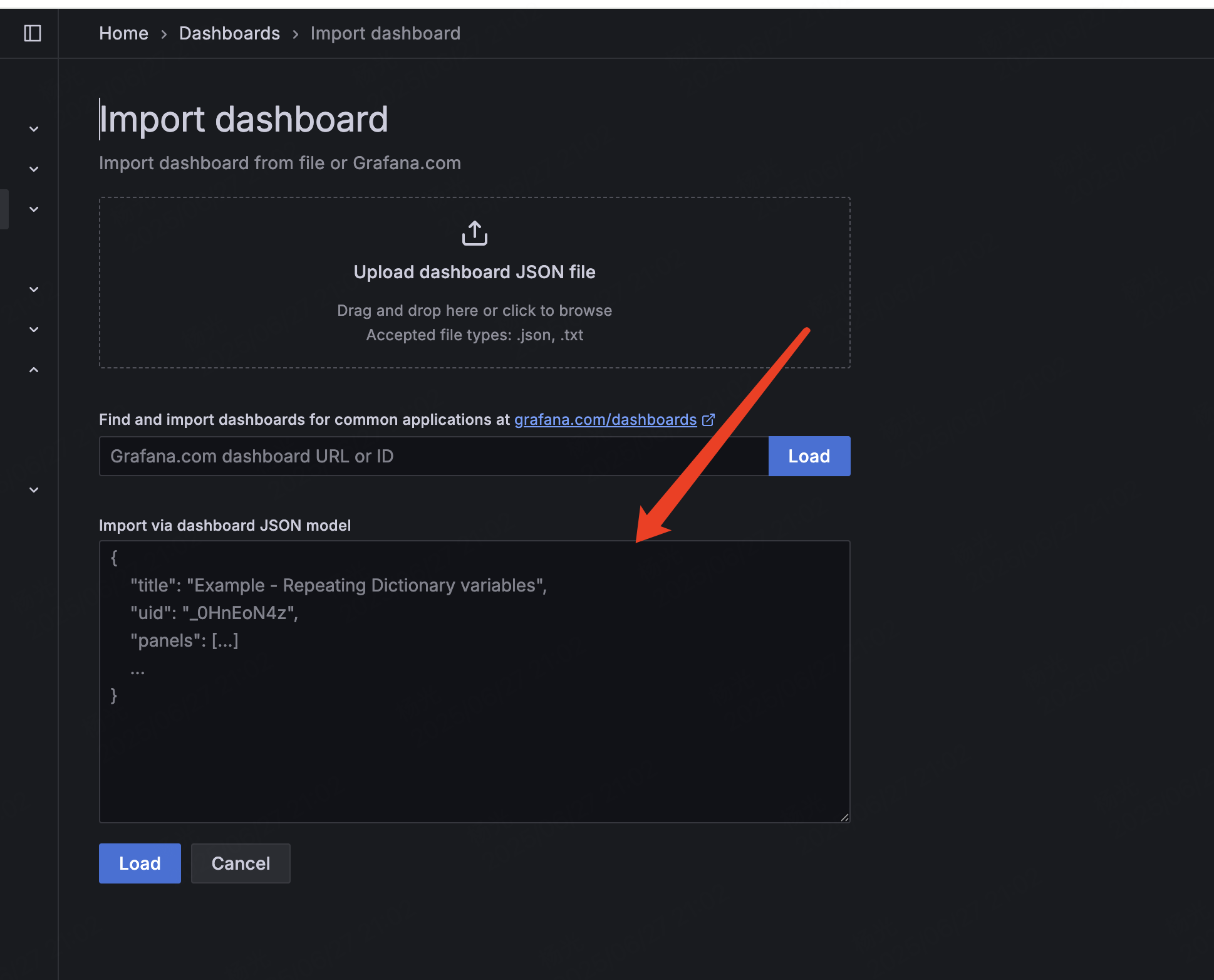This screenshot has height=980, width=1214.
Task: Click Load button next to Cancel
Action: coord(140,863)
